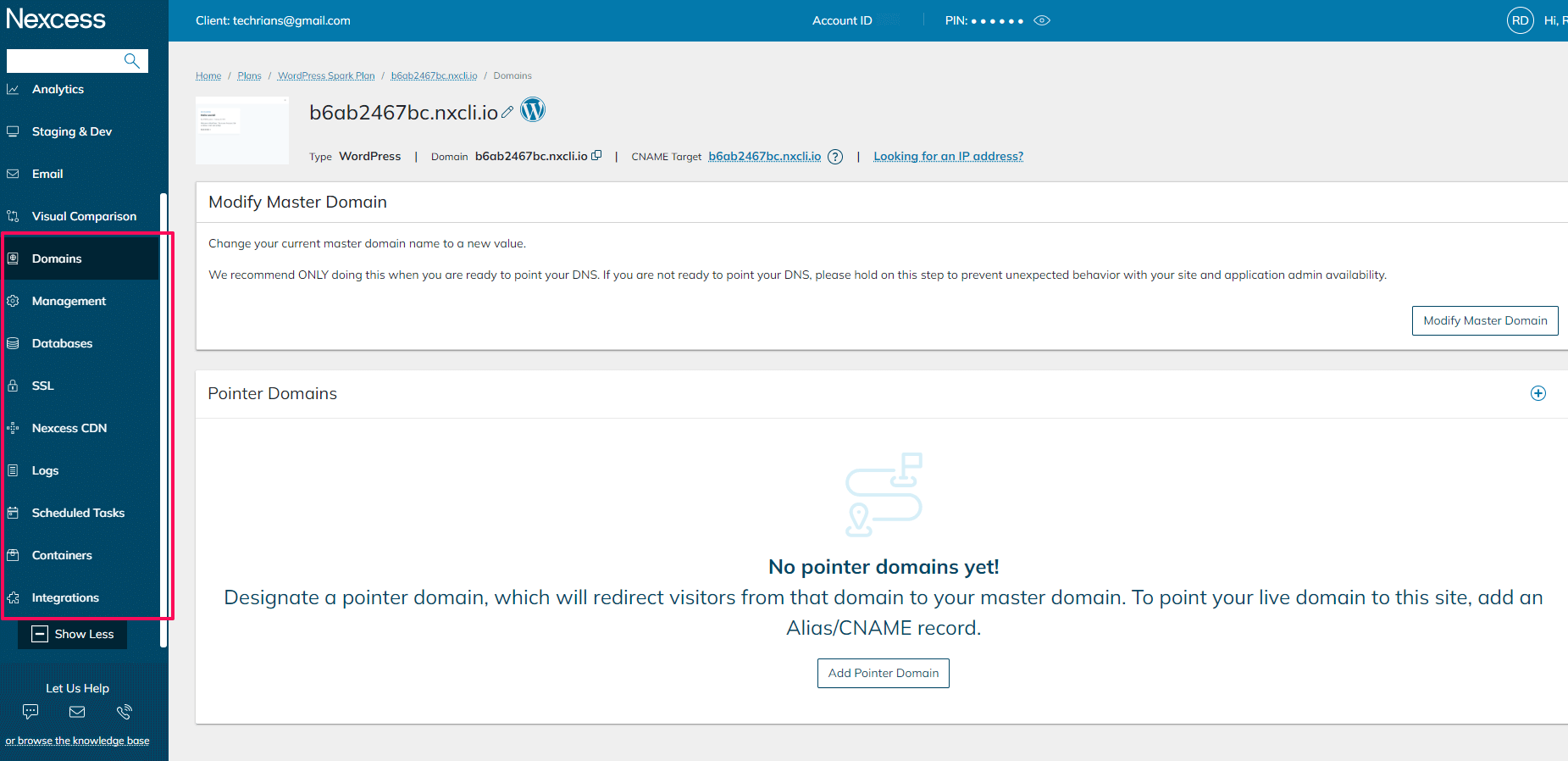Click the Modify Master Domain button
This screenshot has height=761, width=1568.
[x=1485, y=320]
